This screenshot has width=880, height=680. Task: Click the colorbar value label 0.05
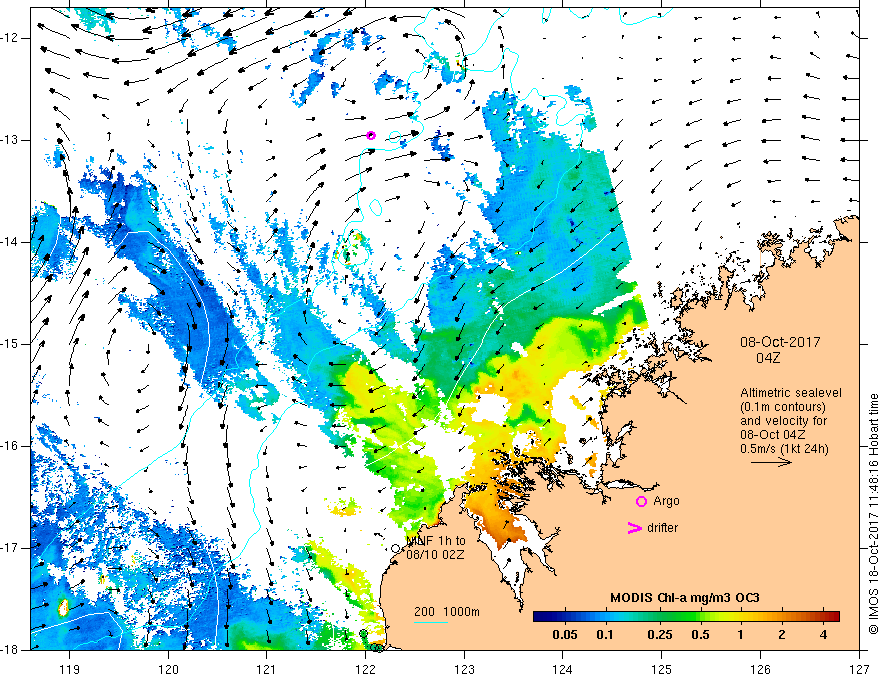point(565,635)
